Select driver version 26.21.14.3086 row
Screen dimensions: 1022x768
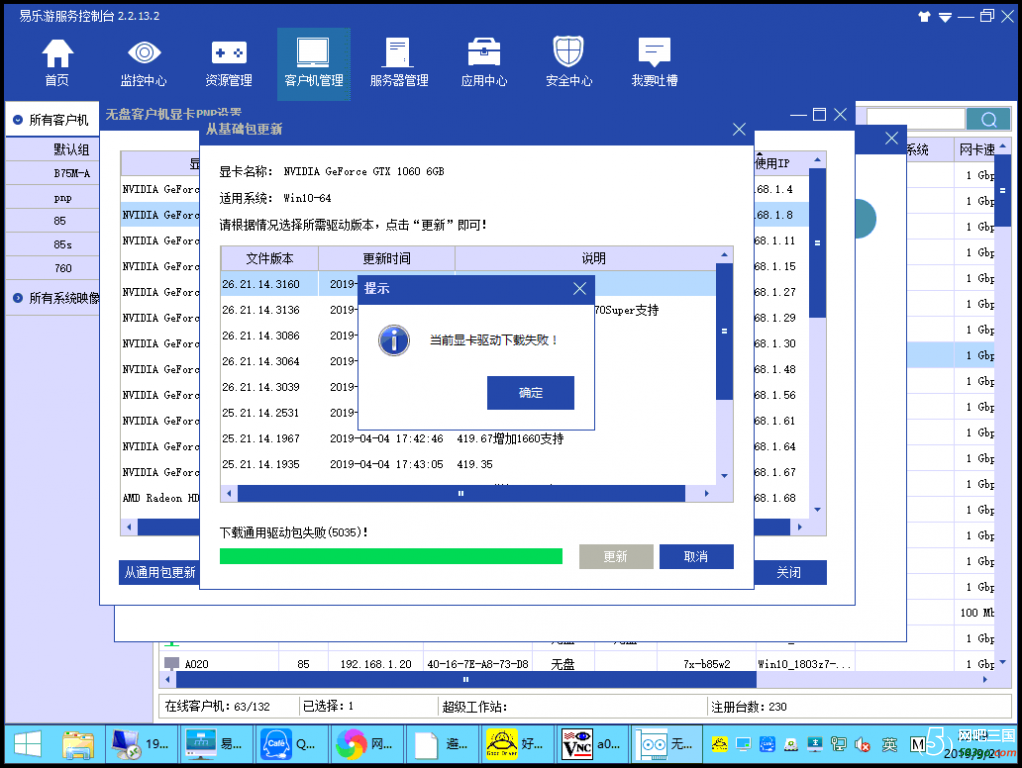(x=468, y=335)
